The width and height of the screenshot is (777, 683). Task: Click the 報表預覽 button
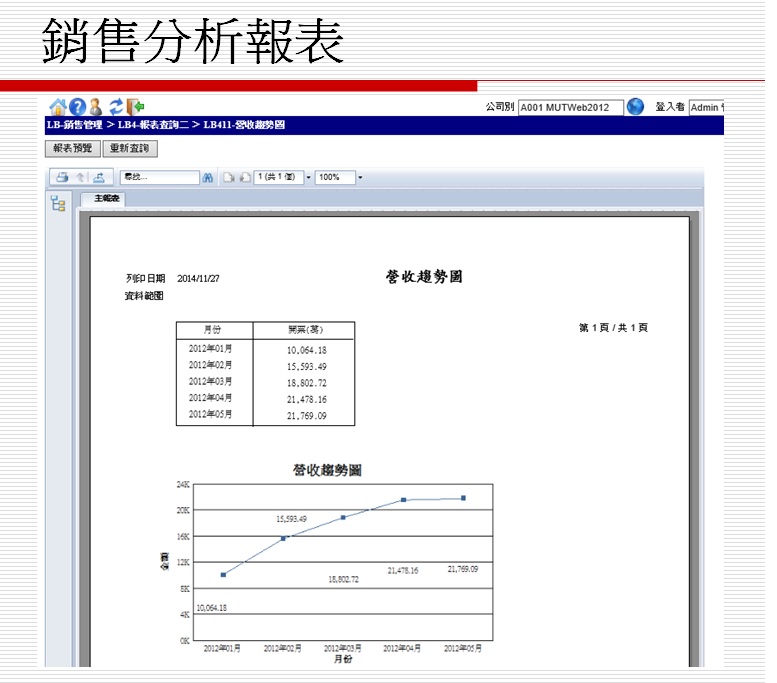pos(72,148)
